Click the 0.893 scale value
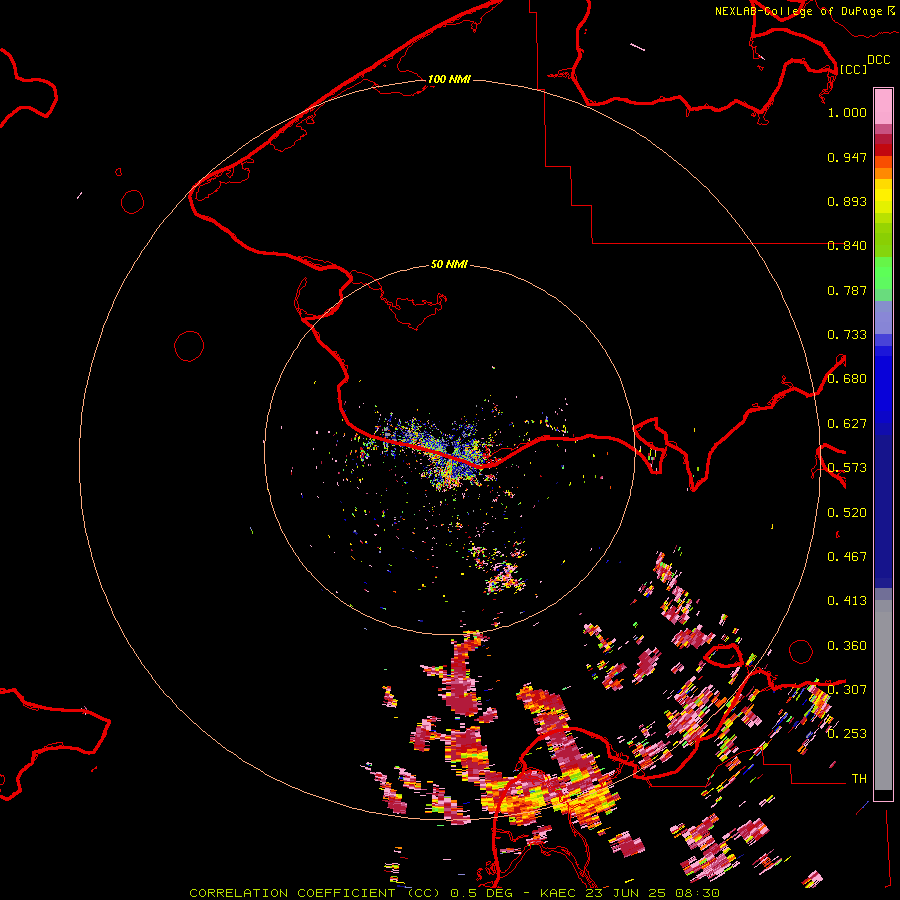Image resolution: width=900 pixels, height=900 pixels. tap(847, 201)
